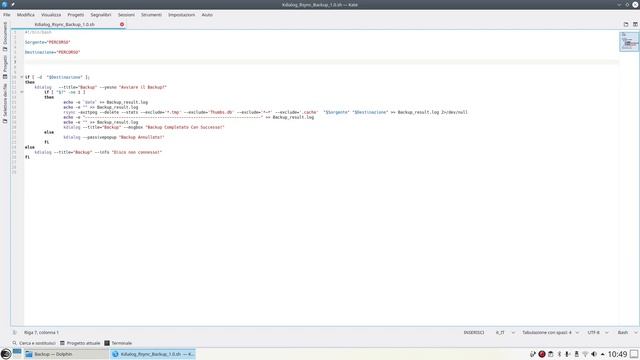Toggle the INSERISCI insert mode indicator

point(473,333)
